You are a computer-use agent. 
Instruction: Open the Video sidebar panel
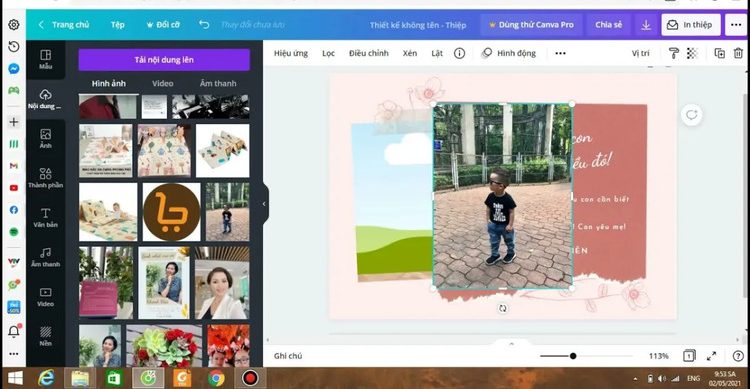pyautogui.click(x=45, y=297)
